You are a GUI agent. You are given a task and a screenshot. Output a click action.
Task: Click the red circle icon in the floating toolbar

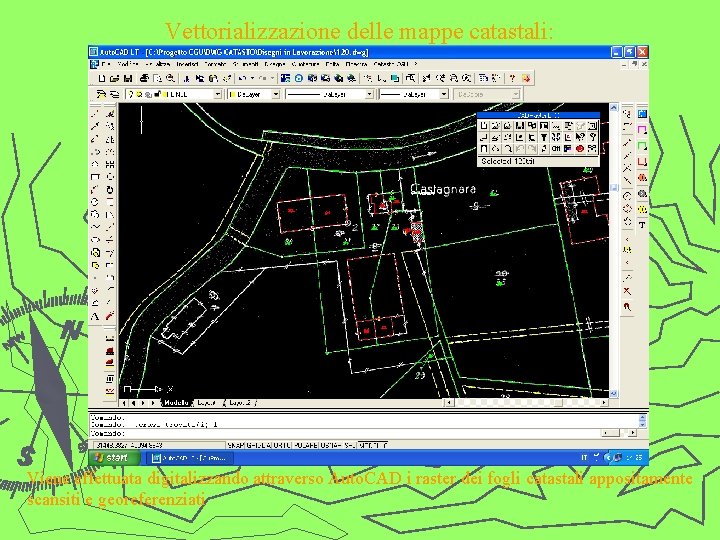click(x=579, y=149)
